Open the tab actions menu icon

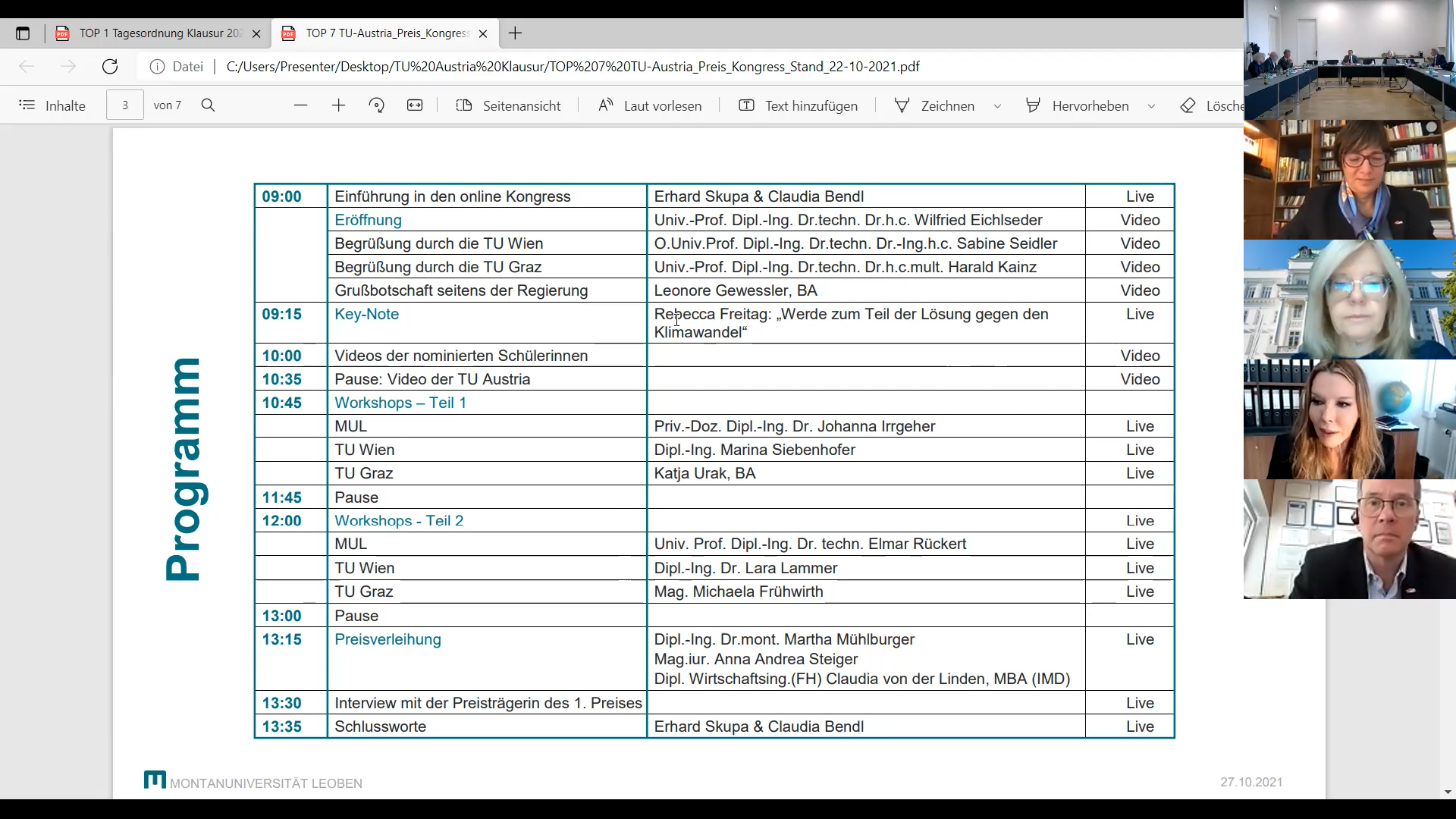[x=23, y=33]
